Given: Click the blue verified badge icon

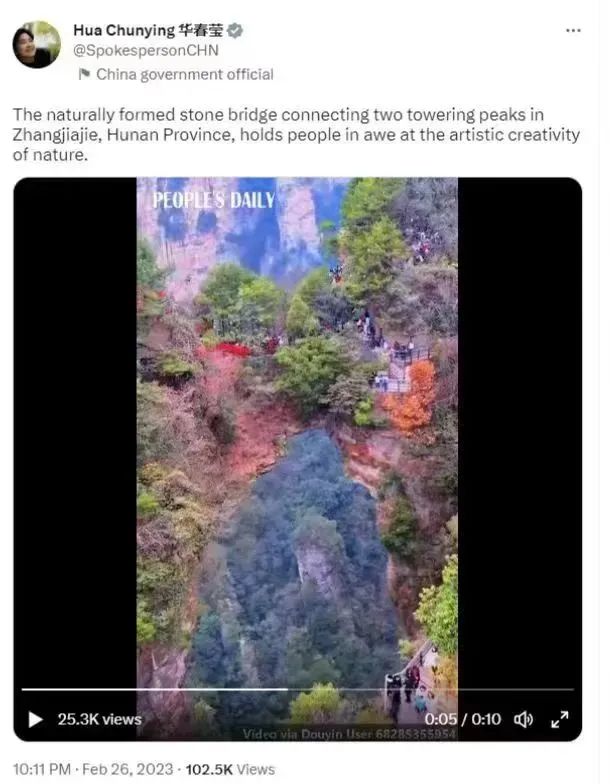Looking at the screenshot, I should click(x=235, y=30).
